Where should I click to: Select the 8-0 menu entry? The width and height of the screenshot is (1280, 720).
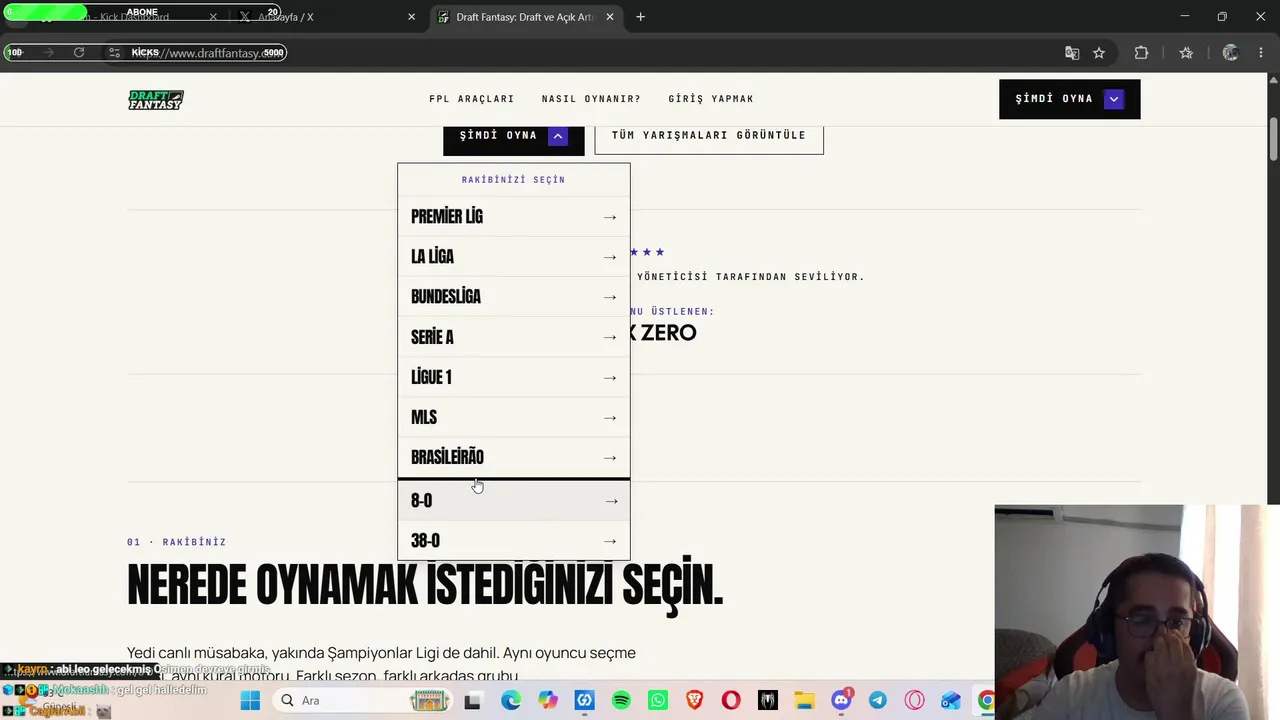[x=514, y=501]
